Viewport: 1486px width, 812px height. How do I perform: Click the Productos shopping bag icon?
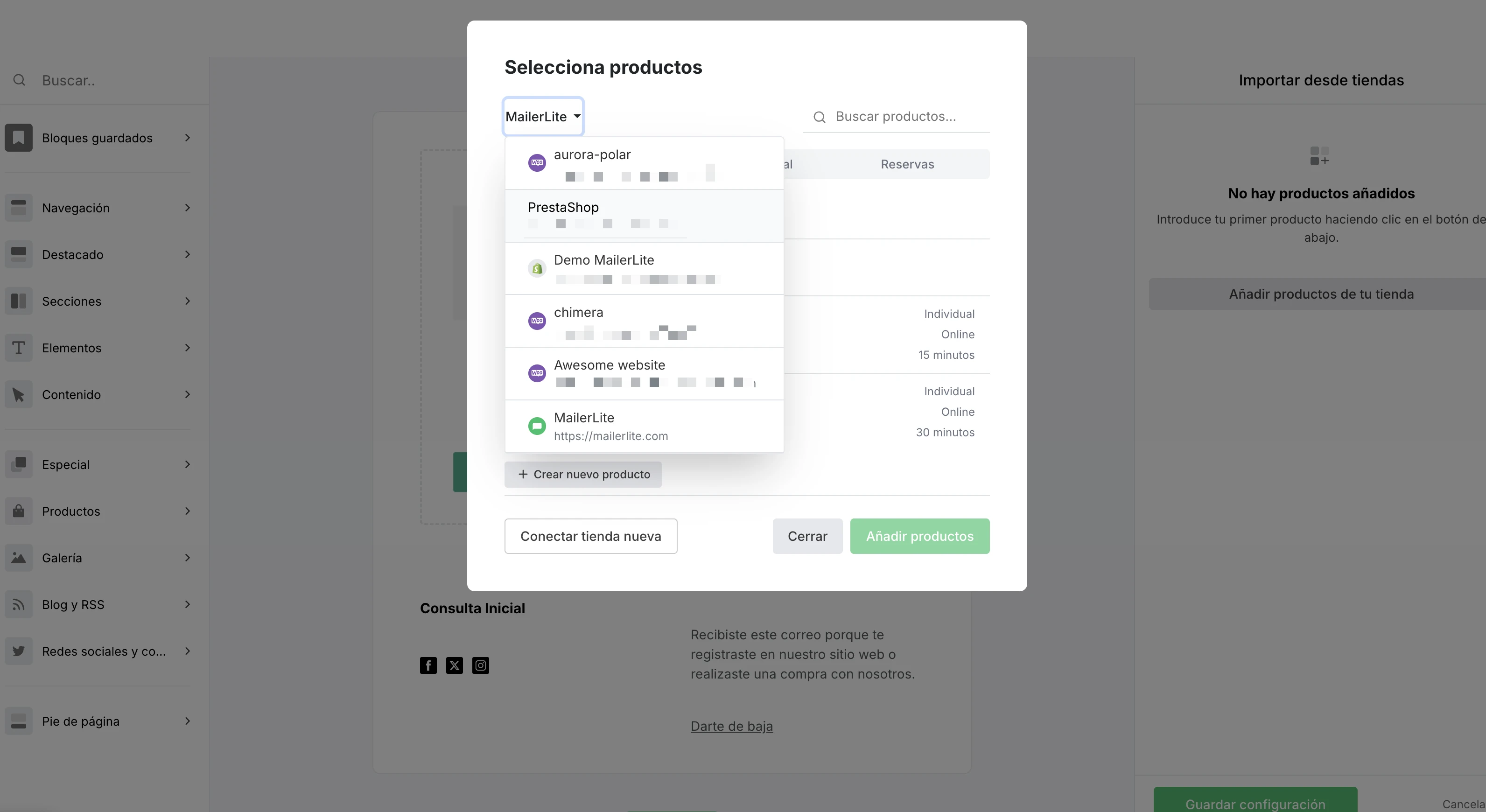click(x=19, y=511)
